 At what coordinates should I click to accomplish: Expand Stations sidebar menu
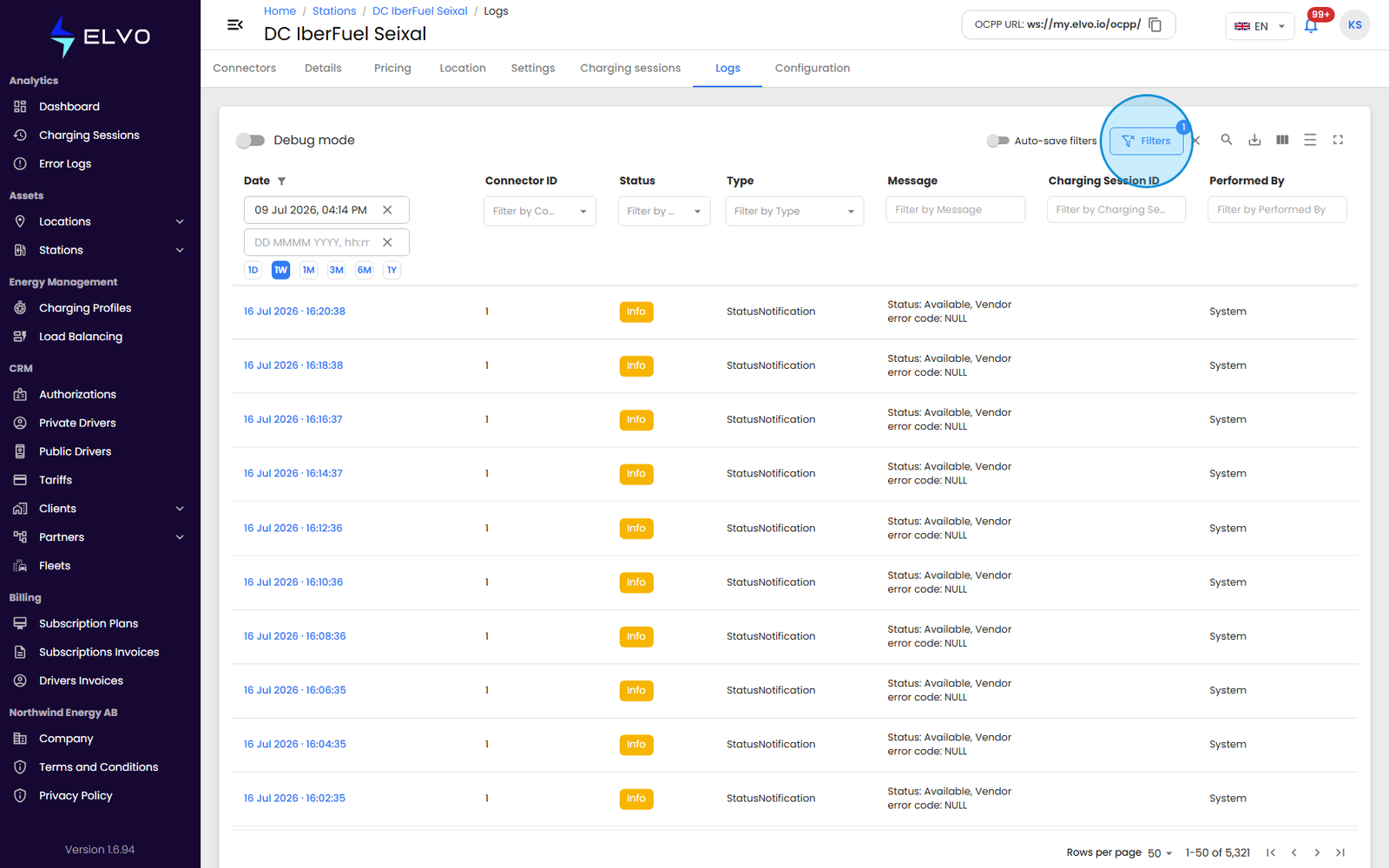[x=180, y=250]
